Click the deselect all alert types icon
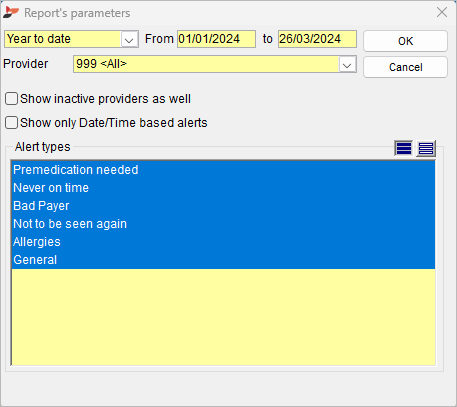This screenshot has width=457, height=407. pyautogui.click(x=426, y=148)
